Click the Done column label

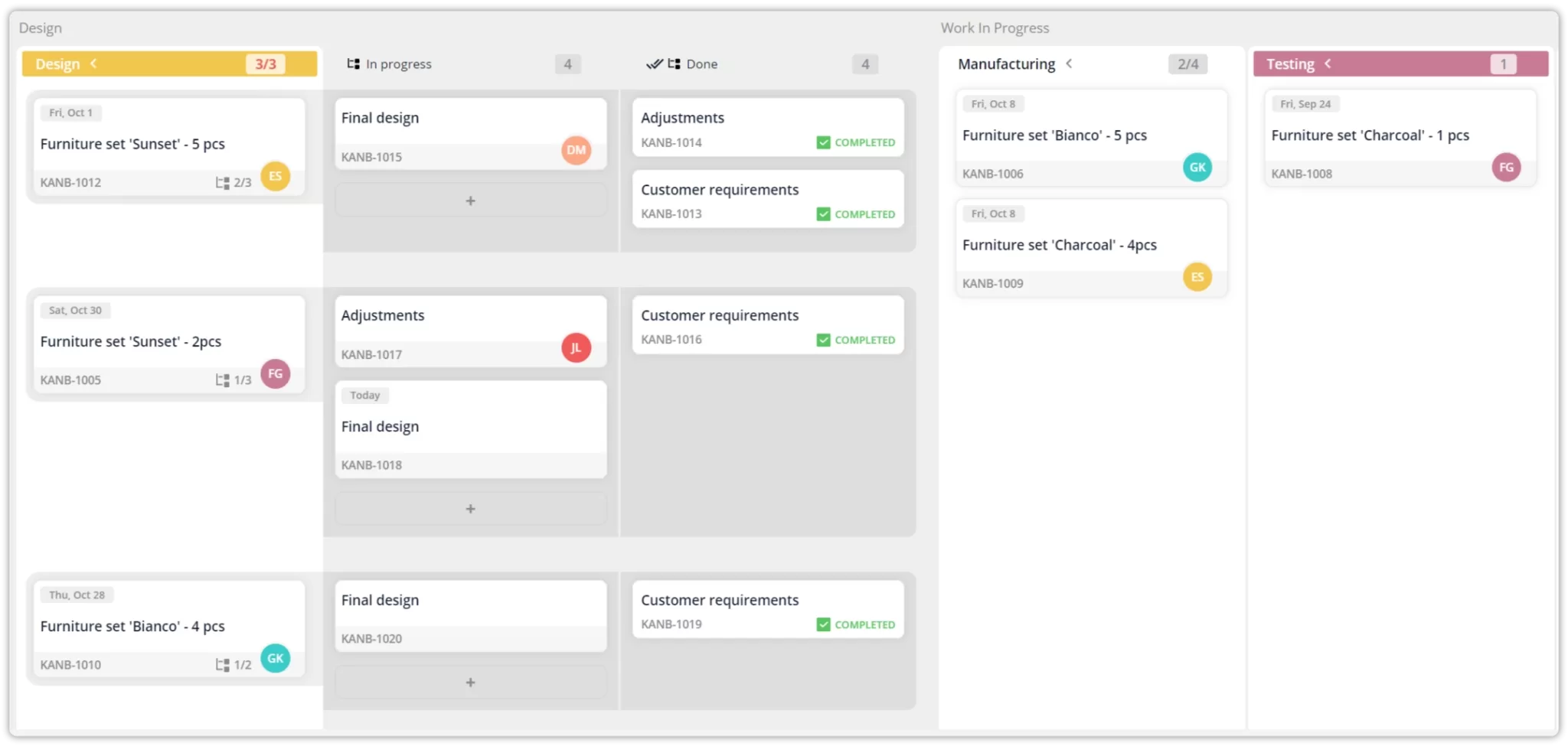pos(702,64)
